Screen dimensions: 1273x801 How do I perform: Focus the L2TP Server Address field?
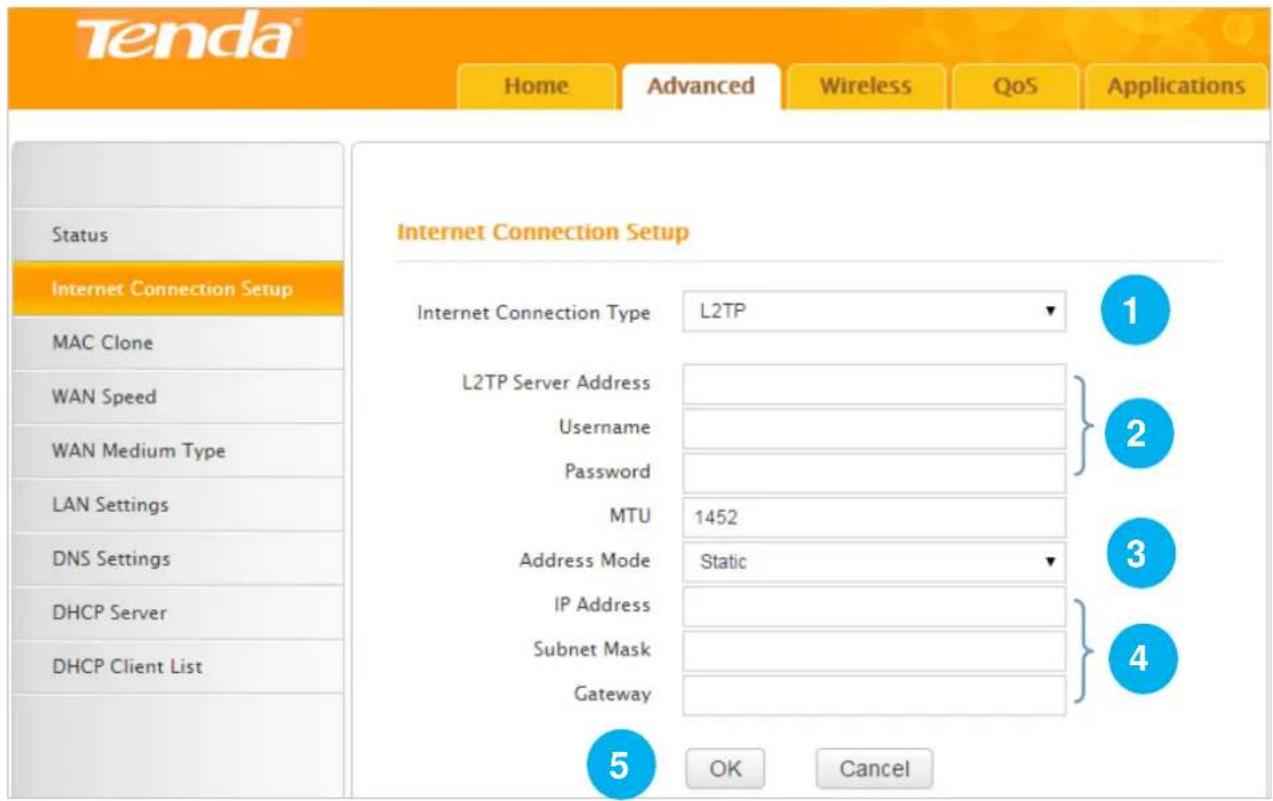[874, 384]
